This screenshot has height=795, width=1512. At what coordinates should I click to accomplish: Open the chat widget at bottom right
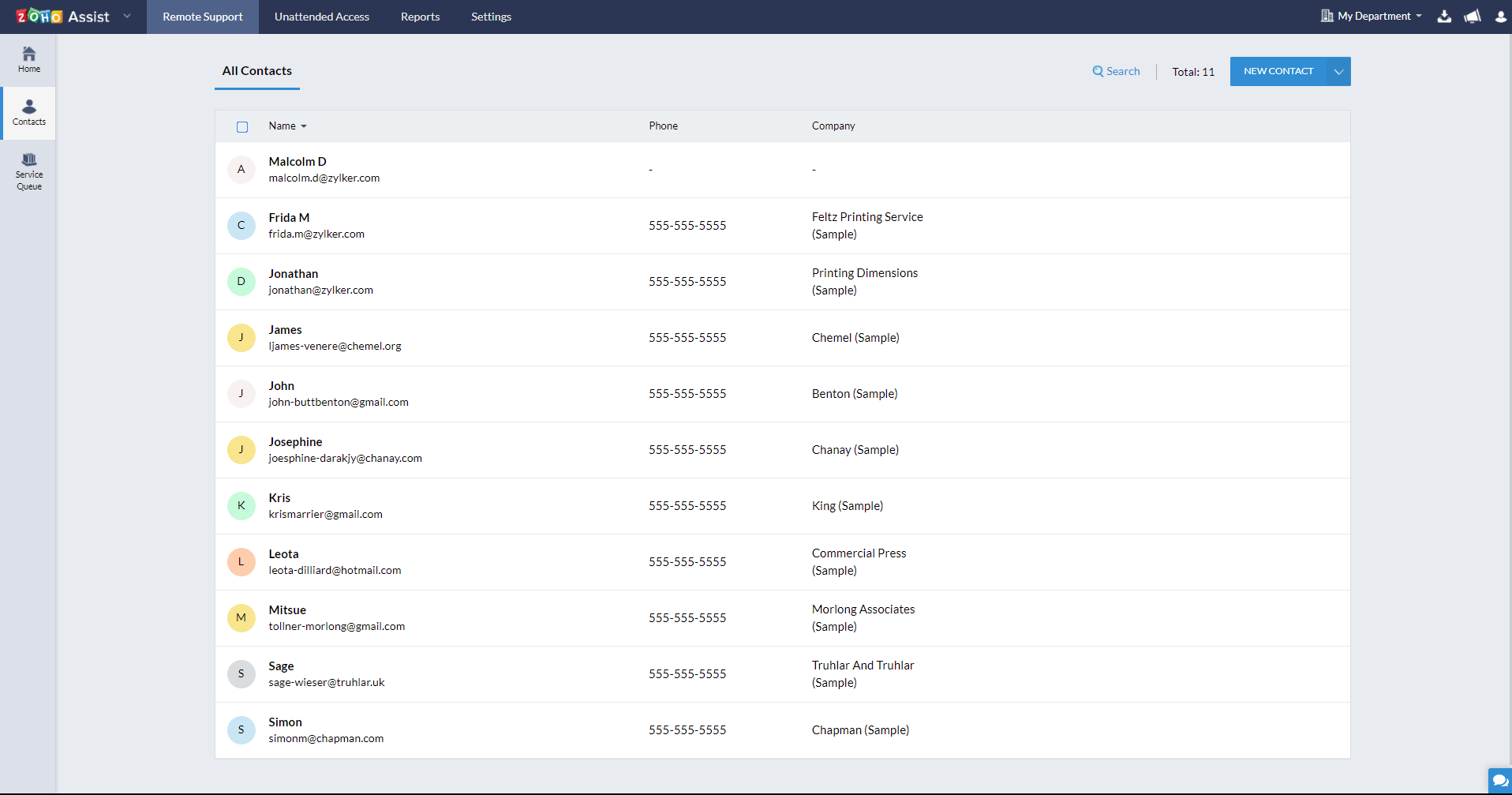pyautogui.click(x=1499, y=780)
